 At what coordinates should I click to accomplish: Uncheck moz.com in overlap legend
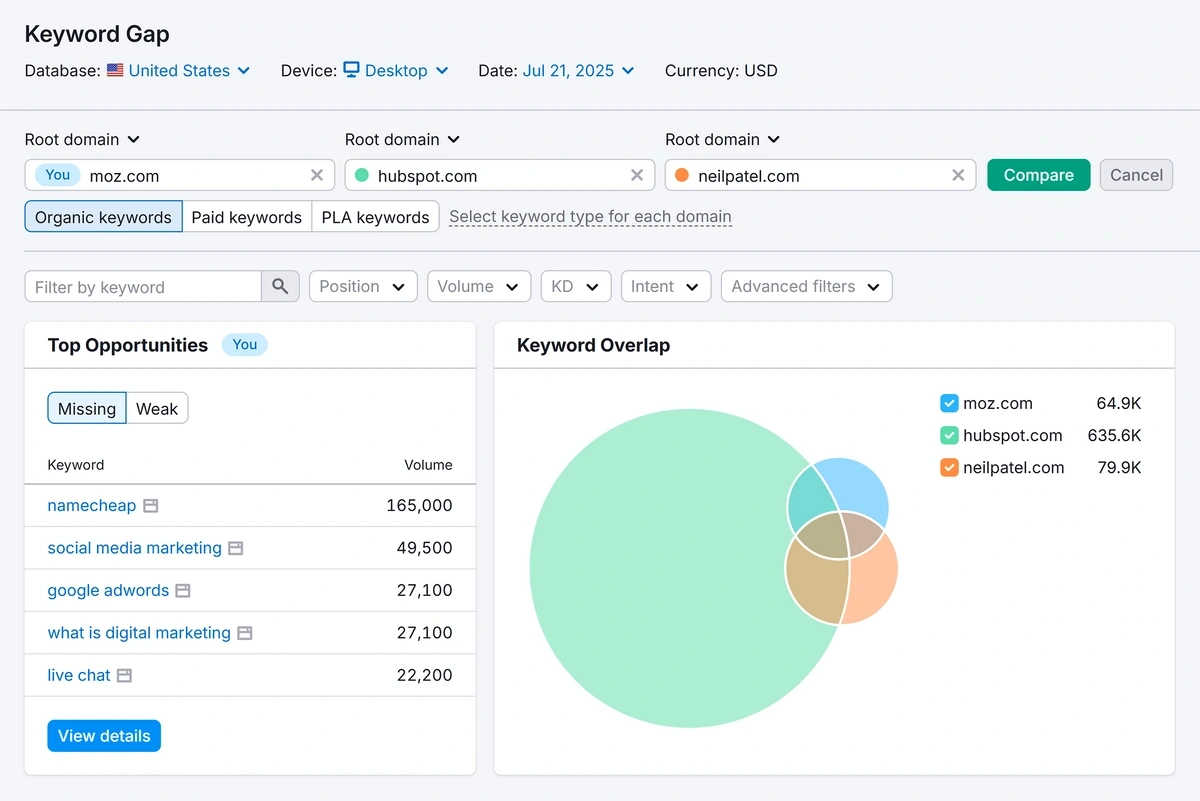point(949,404)
